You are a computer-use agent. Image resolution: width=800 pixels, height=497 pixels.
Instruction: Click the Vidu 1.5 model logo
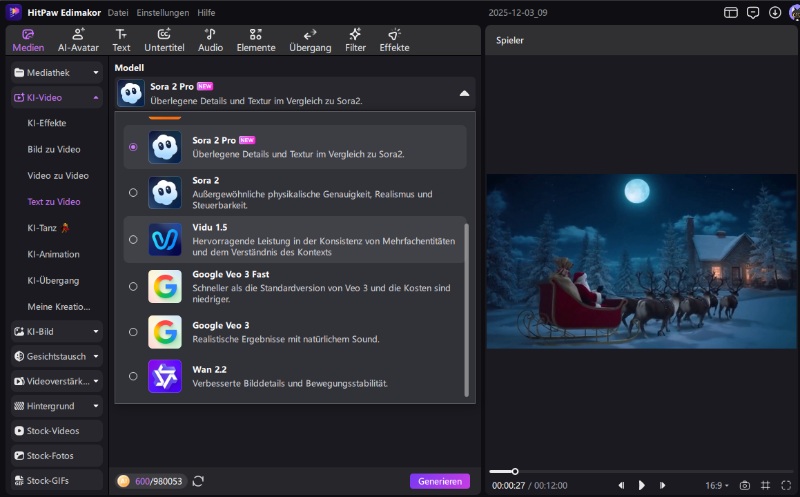coord(165,239)
